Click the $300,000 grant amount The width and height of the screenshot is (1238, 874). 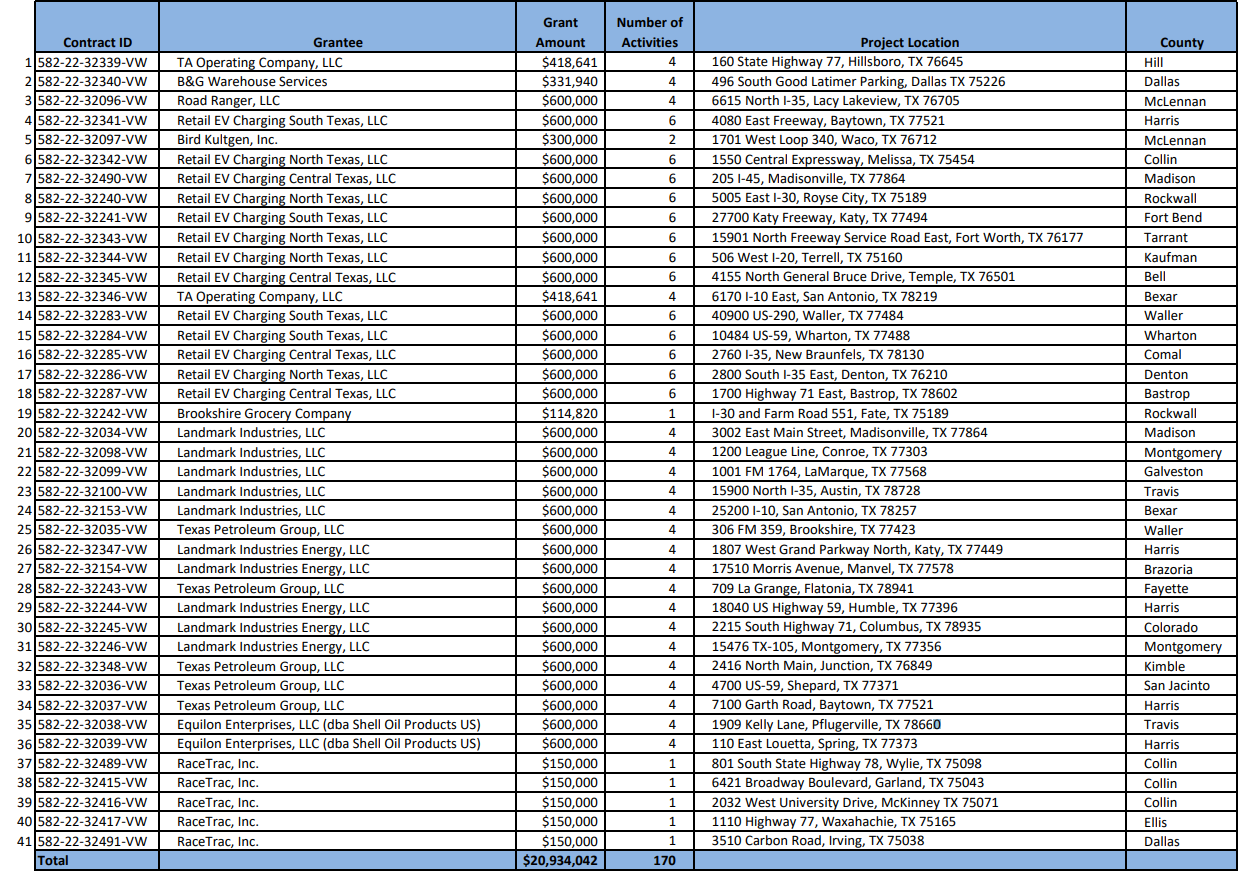[569, 140]
